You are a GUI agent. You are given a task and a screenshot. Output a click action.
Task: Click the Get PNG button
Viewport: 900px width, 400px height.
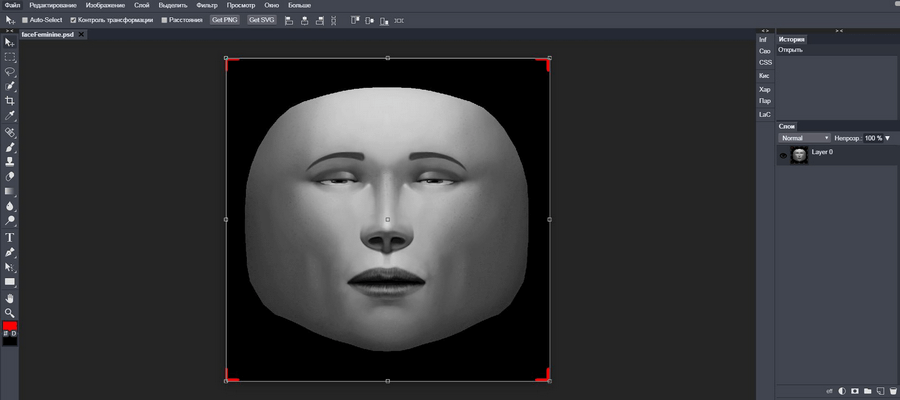point(224,19)
